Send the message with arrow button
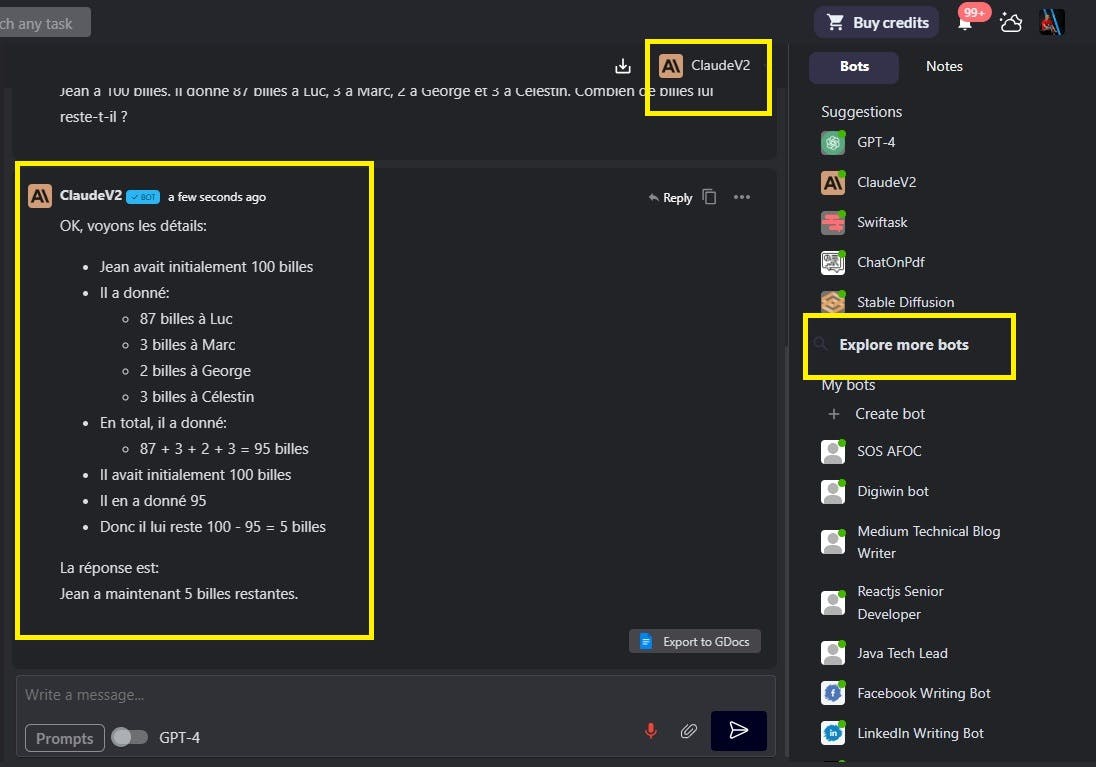Viewport: 1096px width, 767px height. [x=738, y=731]
